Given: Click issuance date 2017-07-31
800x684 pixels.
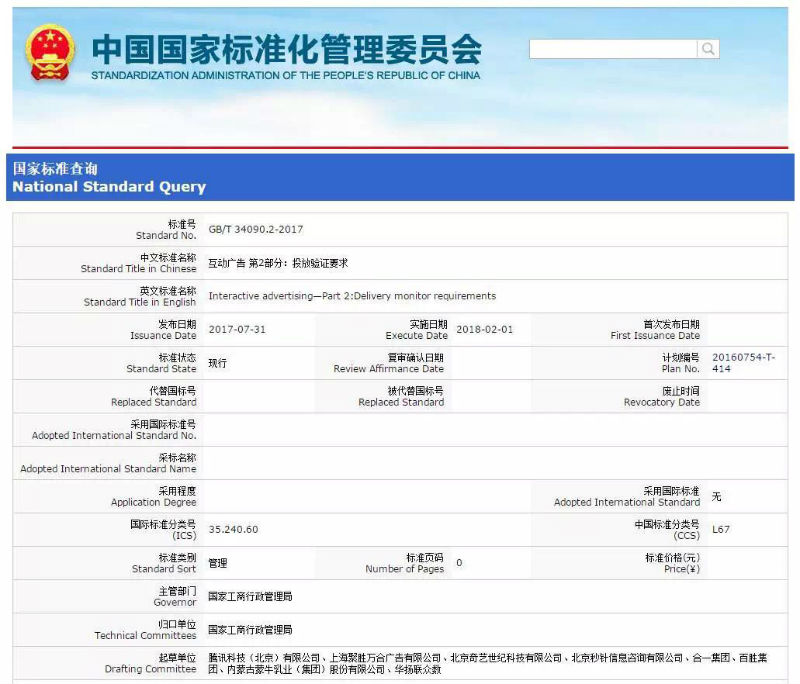Looking at the screenshot, I should [x=235, y=330].
